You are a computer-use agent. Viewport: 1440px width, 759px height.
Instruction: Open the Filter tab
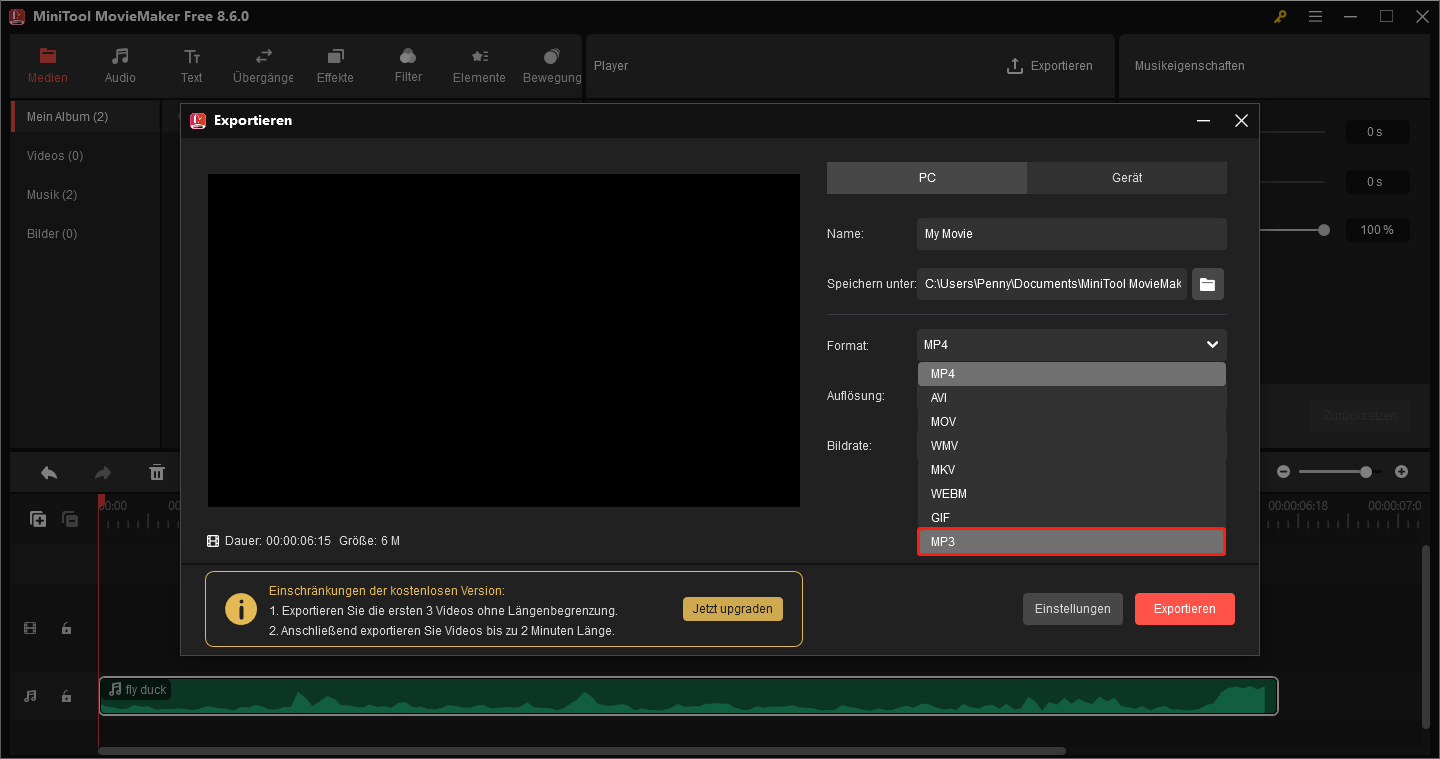click(408, 65)
